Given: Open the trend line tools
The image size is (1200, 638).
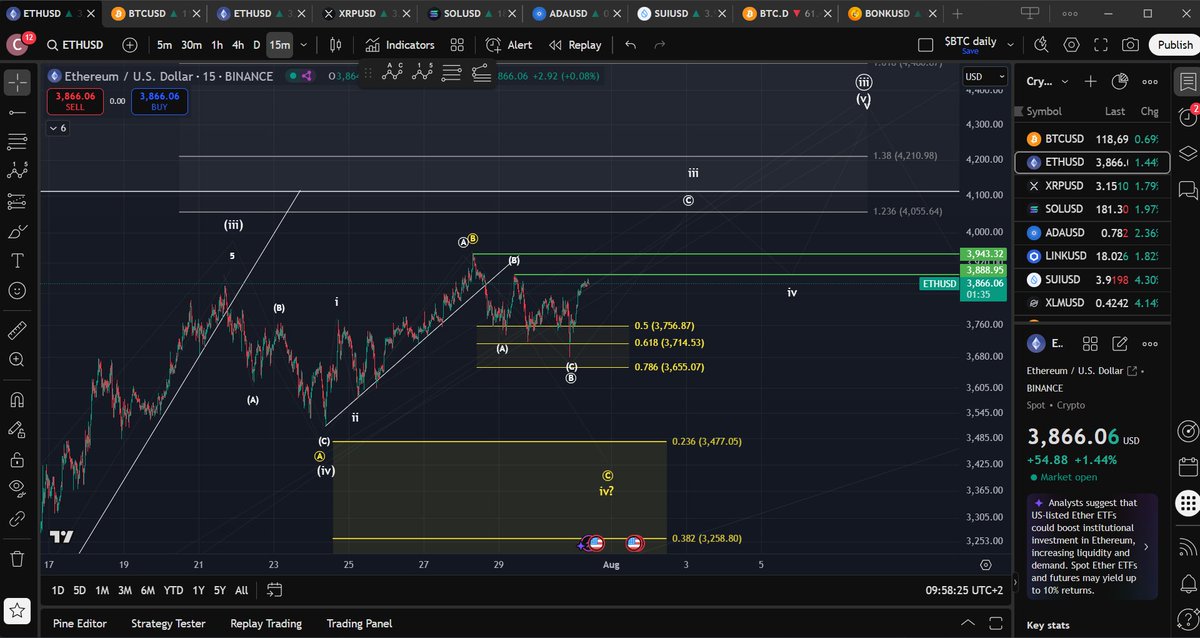Looking at the screenshot, I should point(17,113).
